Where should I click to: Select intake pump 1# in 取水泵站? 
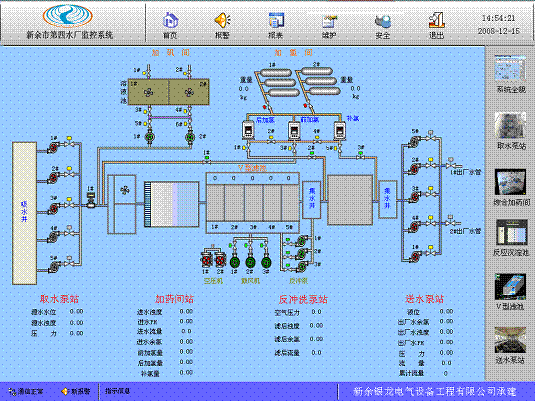[x=53, y=148]
